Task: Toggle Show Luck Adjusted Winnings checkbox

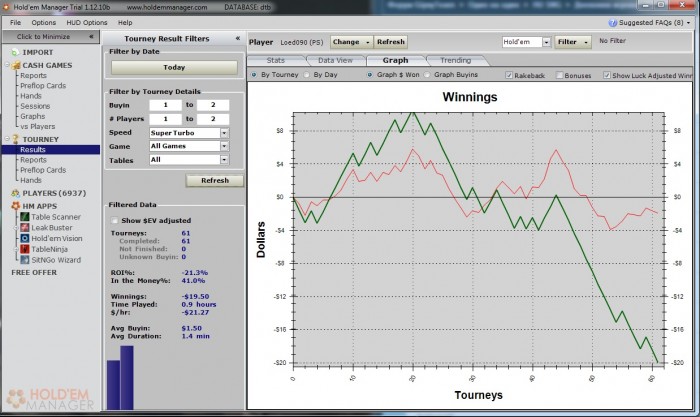Action: tap(607, 75)
